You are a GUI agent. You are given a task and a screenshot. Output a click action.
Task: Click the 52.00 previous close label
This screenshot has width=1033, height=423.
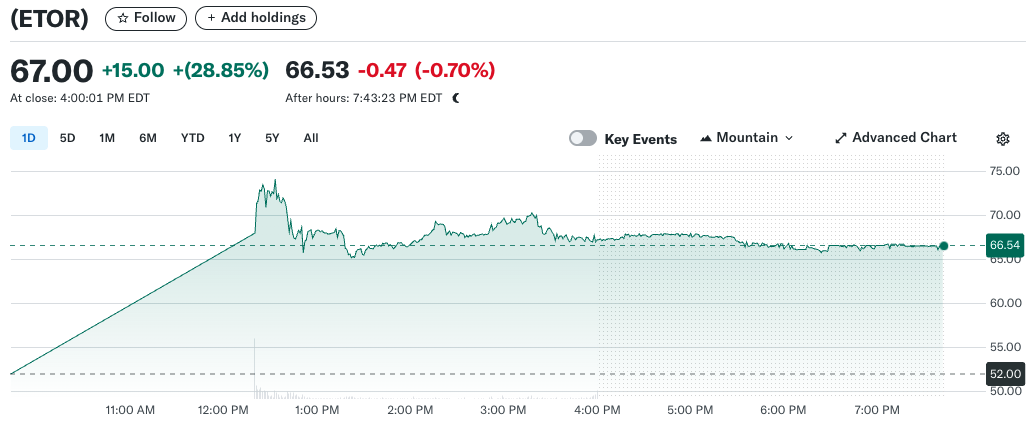1003,374
